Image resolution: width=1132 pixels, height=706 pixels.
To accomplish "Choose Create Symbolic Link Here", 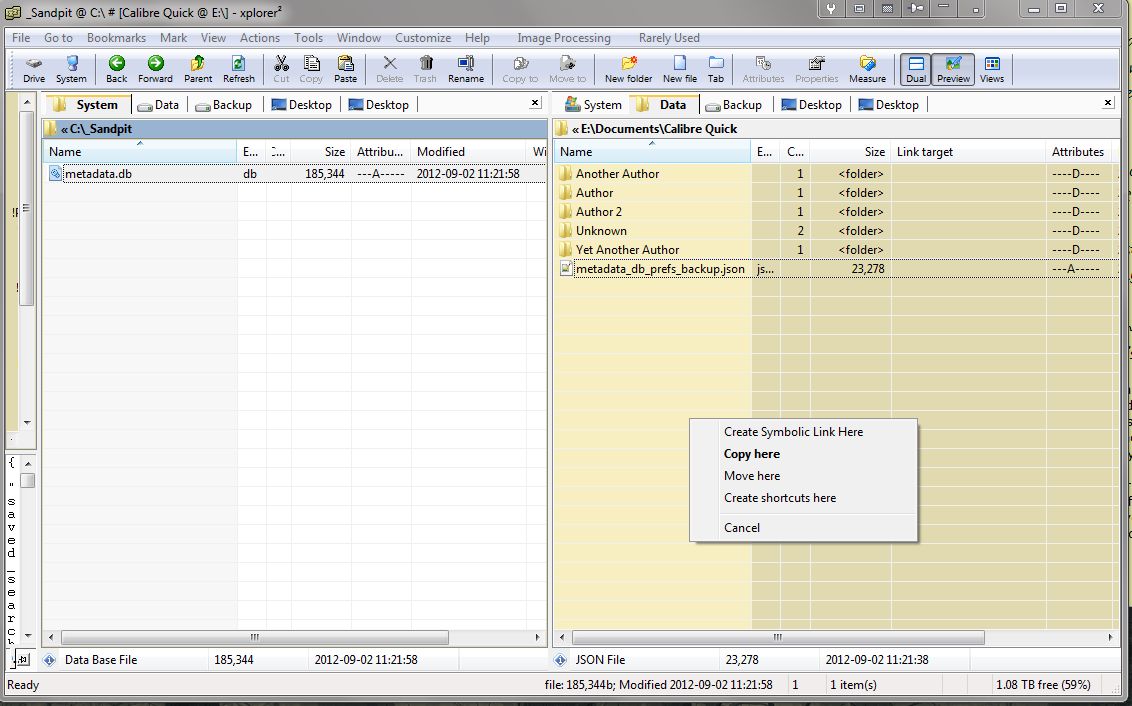I will [x=793, y=432].
